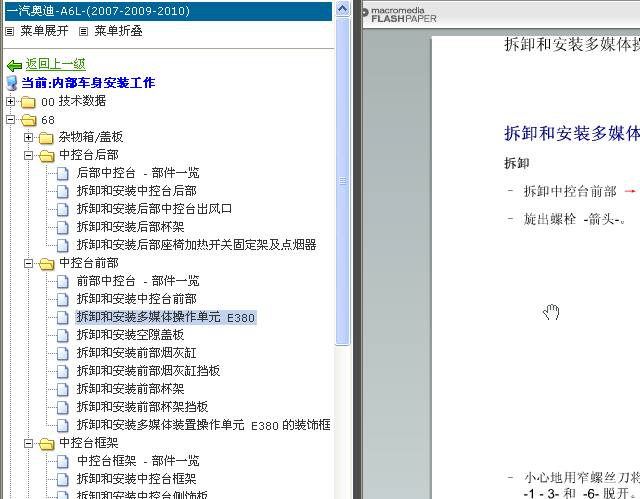Open 拆卸和安装中控台框架 document
This screenshot has width=640, height=499.
click(137, 479)
